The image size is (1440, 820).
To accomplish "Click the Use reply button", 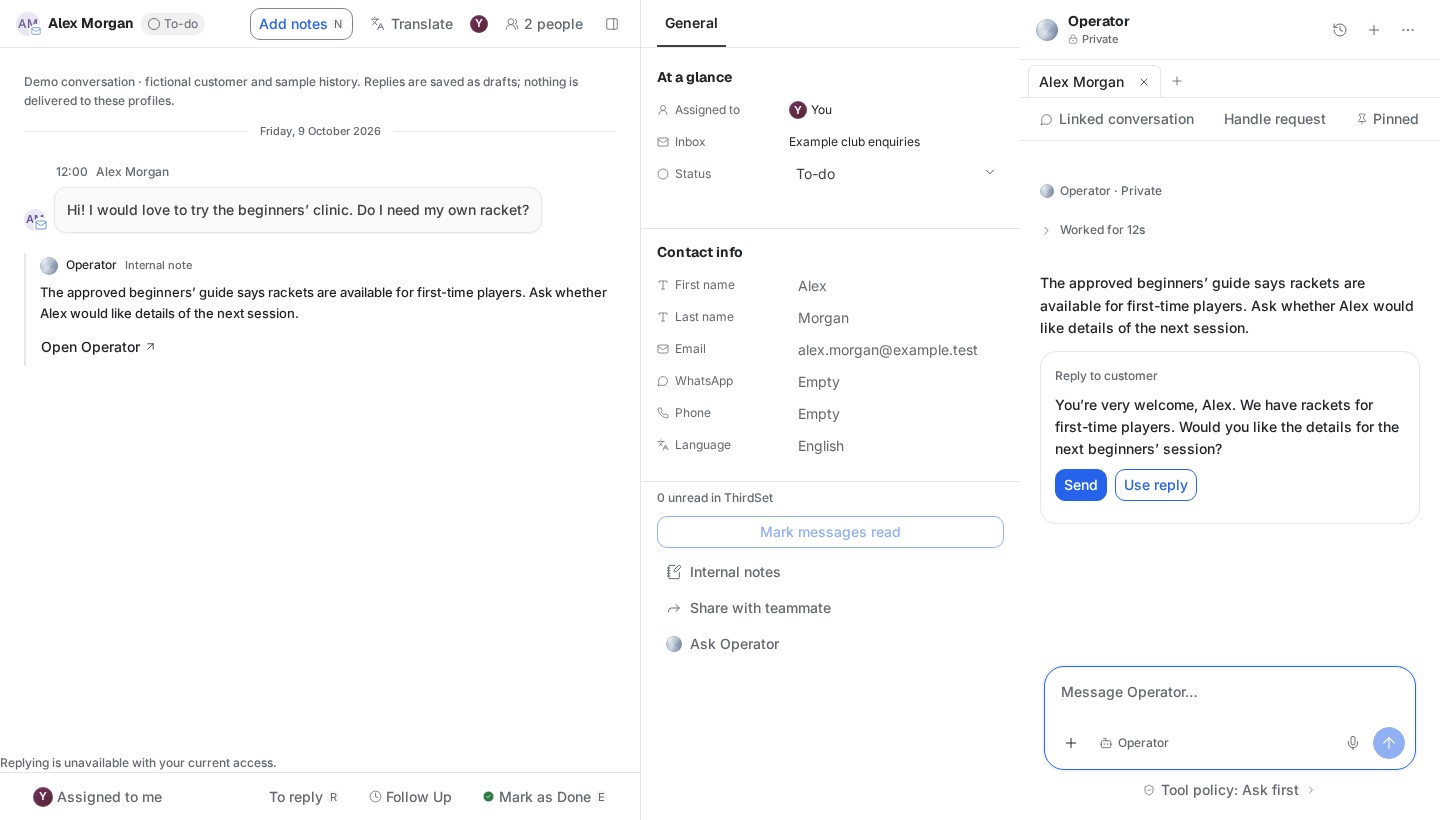I will tap(1156, 485).
